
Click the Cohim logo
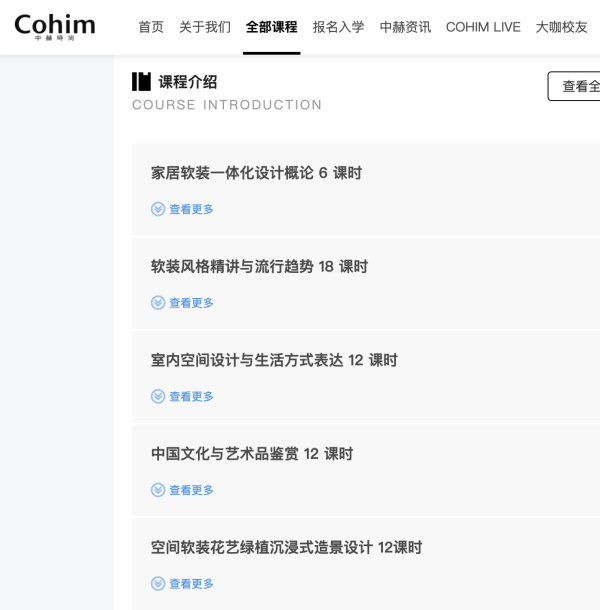[55, 26]
